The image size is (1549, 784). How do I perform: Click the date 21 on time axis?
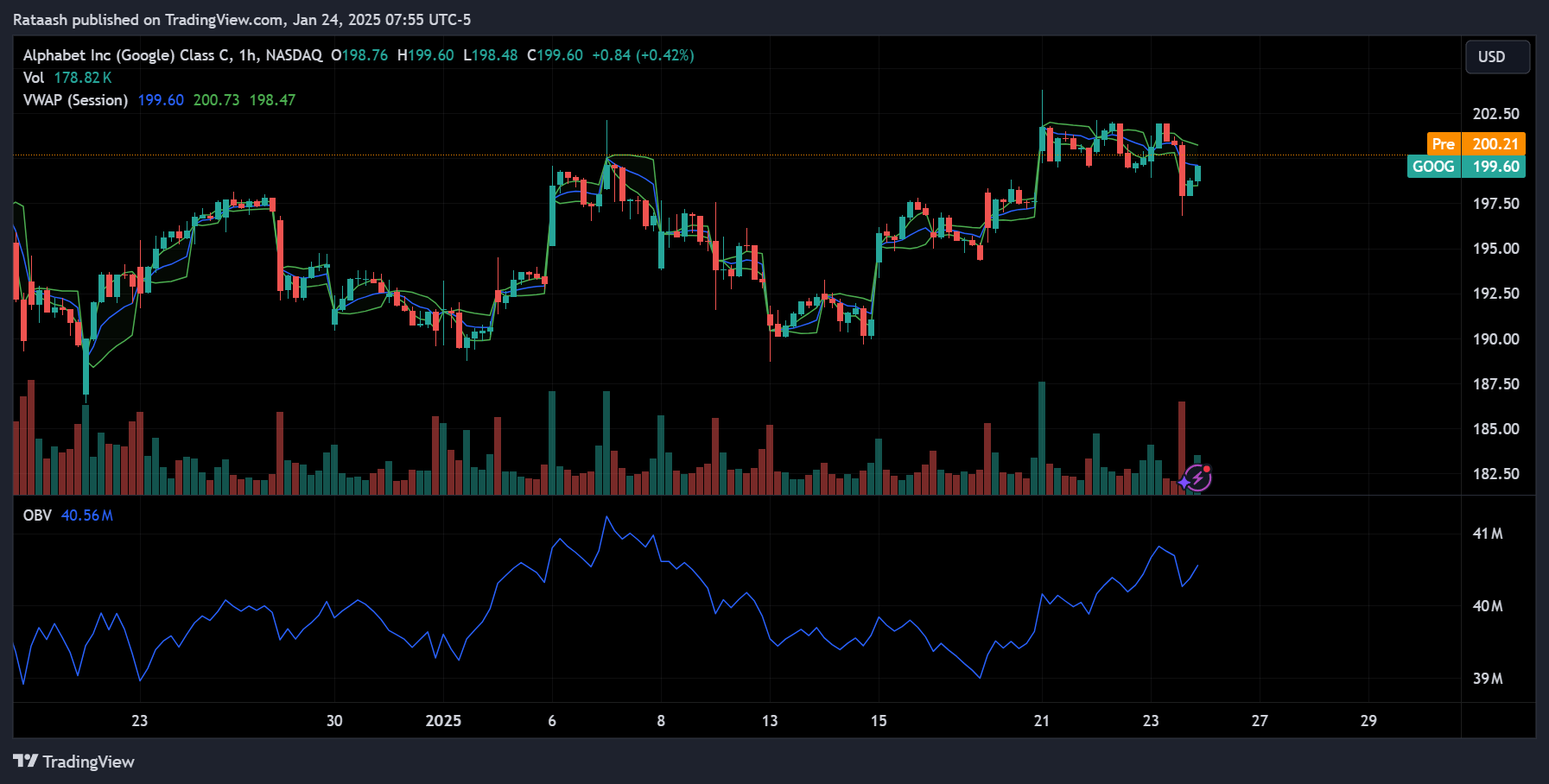(x=1042, y=721)
